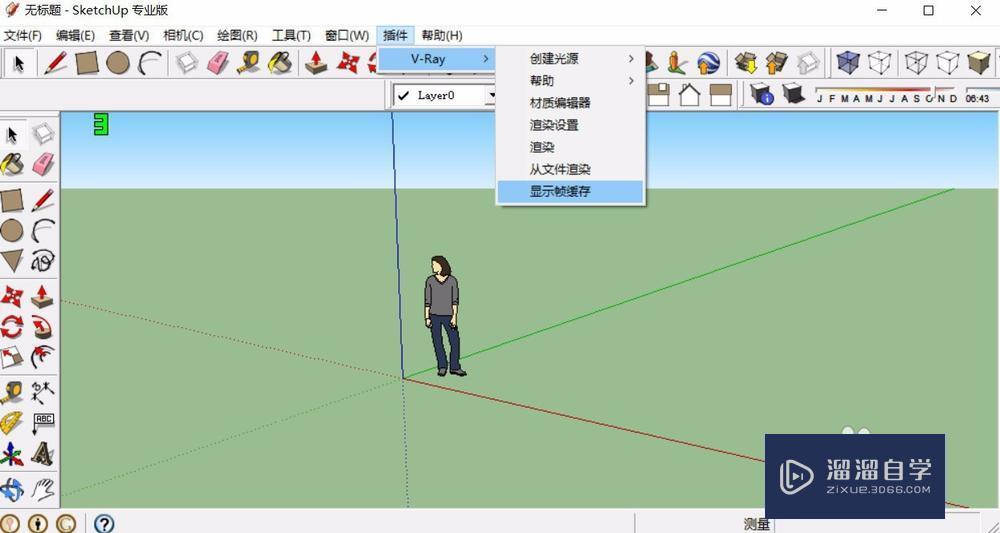Image resolution: width=1000 pixels, height=533 pixels.
Task: Click the standing human figure in viewport
Action: (443, 316)
